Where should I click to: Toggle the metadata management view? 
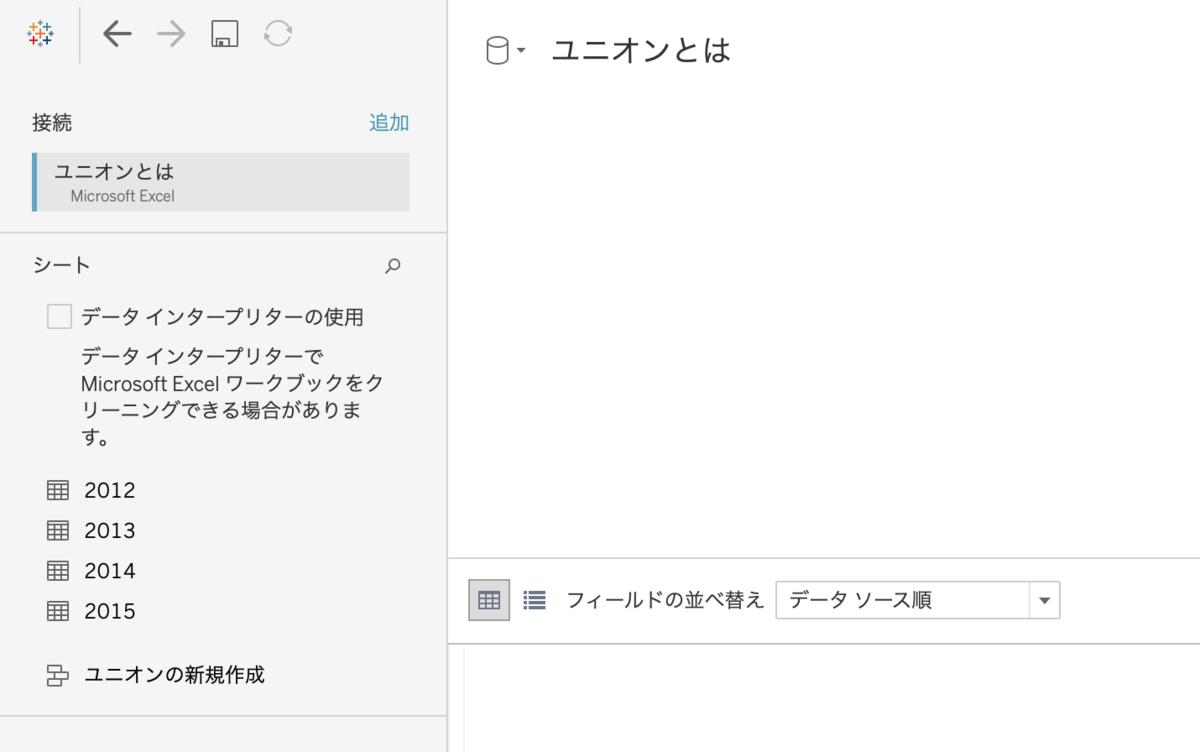tap(534, 600)
